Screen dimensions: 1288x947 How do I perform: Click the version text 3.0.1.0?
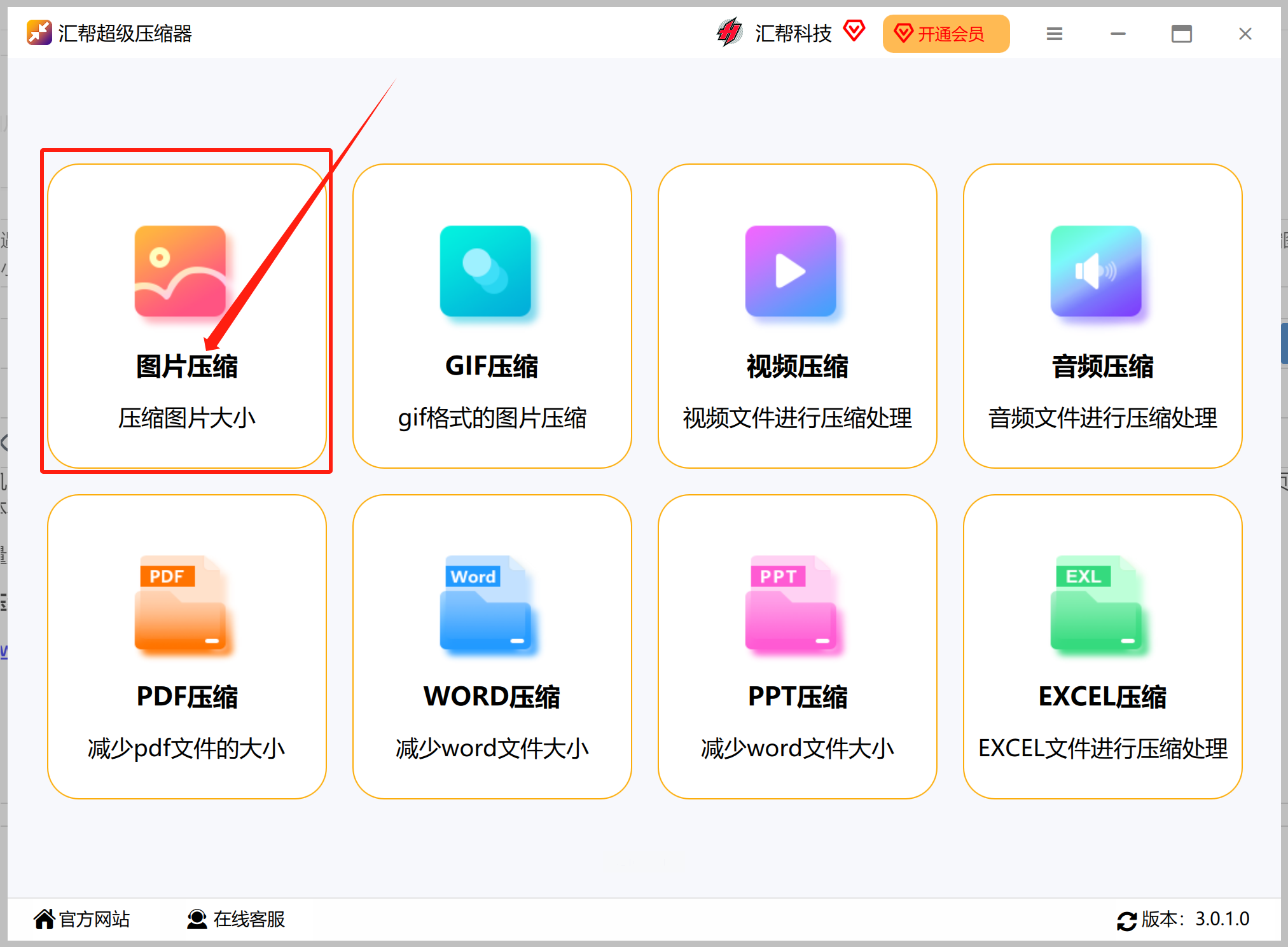(x=1222, y=919)
